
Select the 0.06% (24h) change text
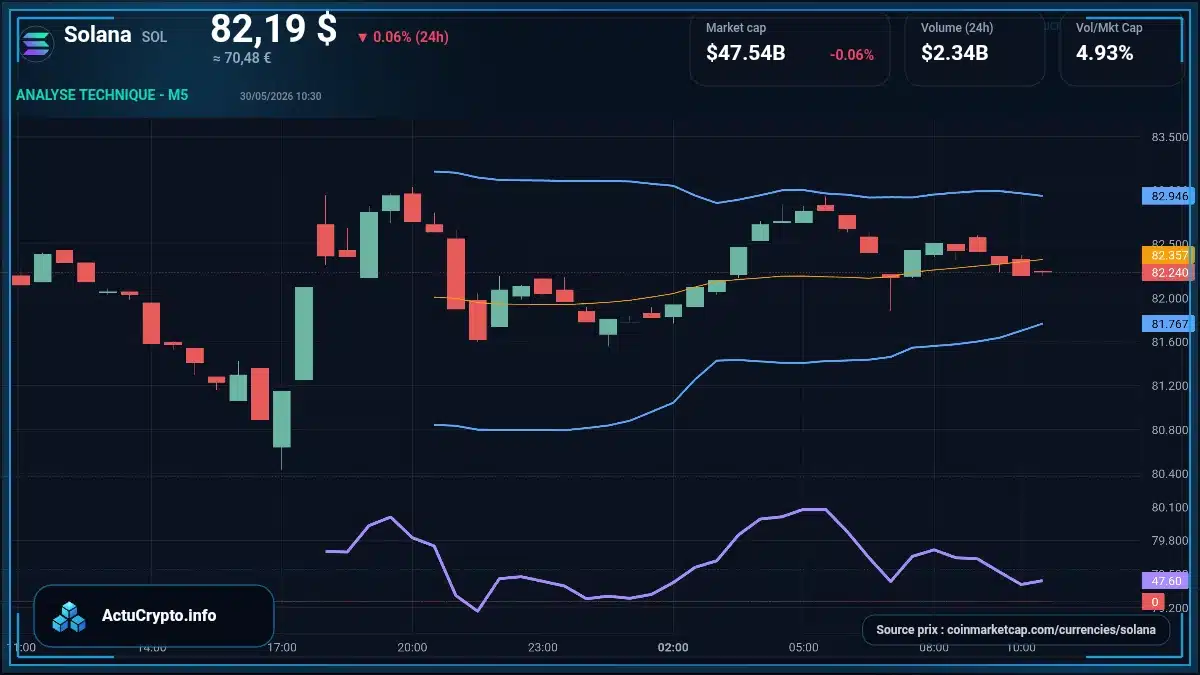coord(410,37)
